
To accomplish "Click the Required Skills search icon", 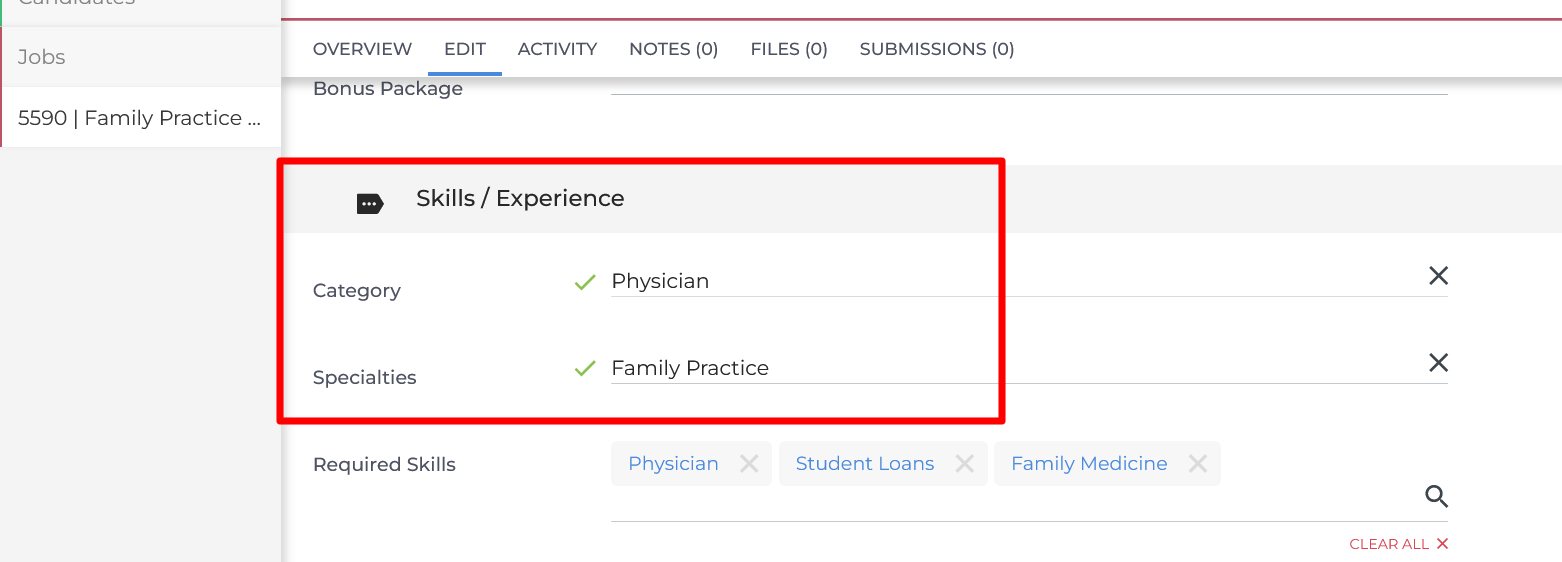I will pos(1436,496).
